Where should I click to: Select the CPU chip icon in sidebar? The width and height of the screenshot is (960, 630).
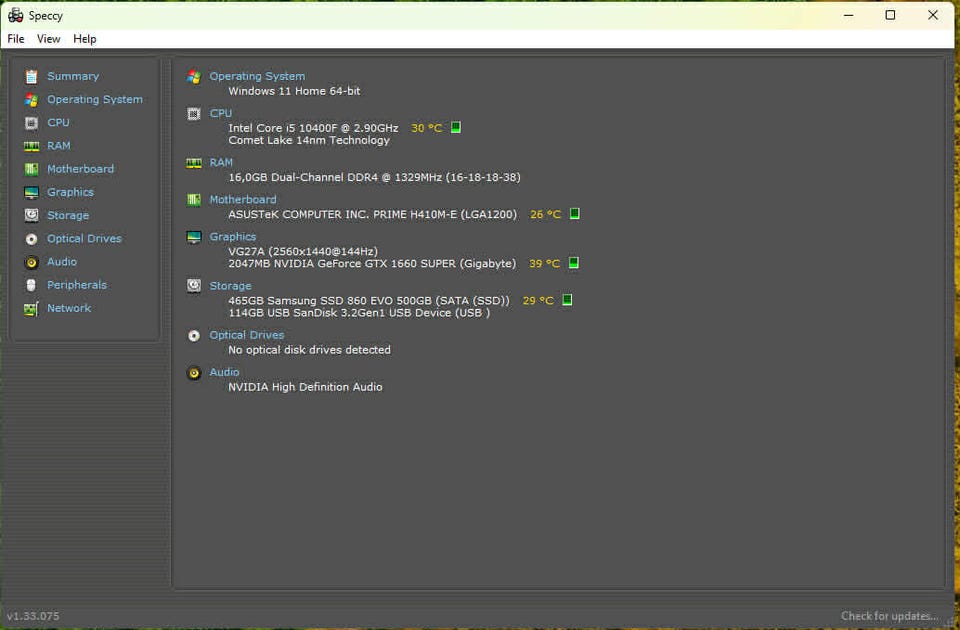31,123
